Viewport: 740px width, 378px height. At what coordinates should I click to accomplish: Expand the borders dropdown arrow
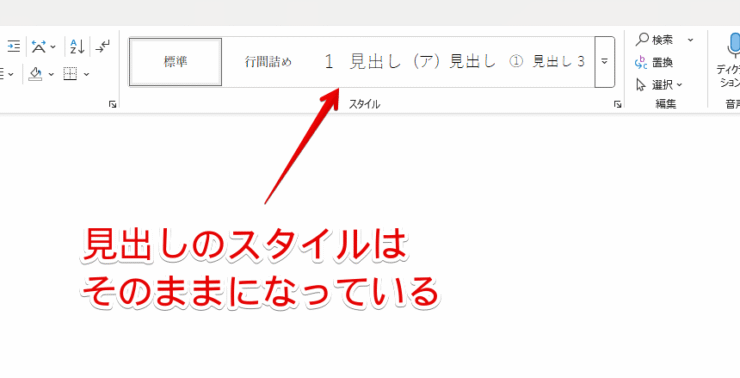pyautogui.click(x=86, y=74)
